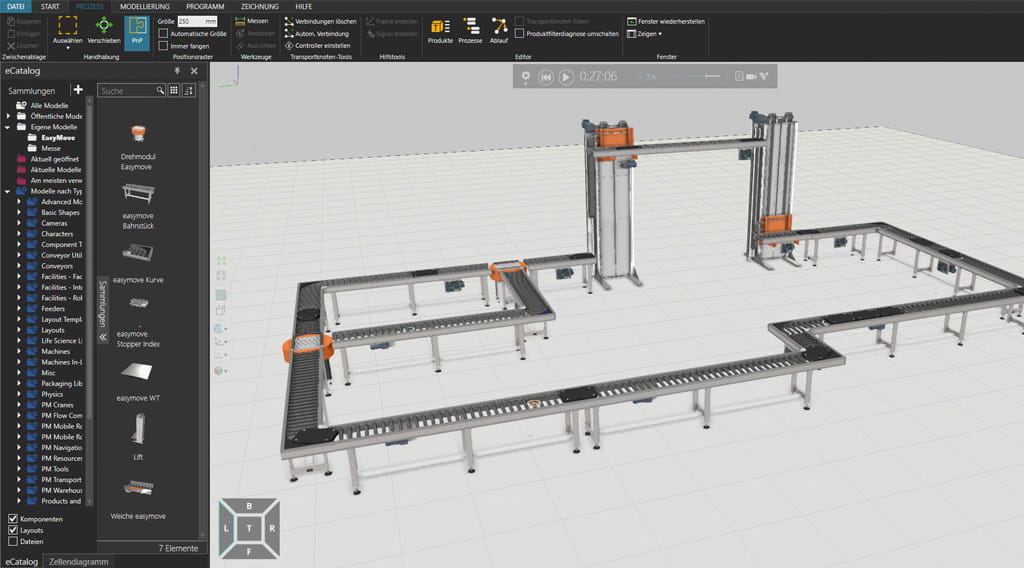Pin the eCatalog panel

pyautogui.click(x=177, y=72)
